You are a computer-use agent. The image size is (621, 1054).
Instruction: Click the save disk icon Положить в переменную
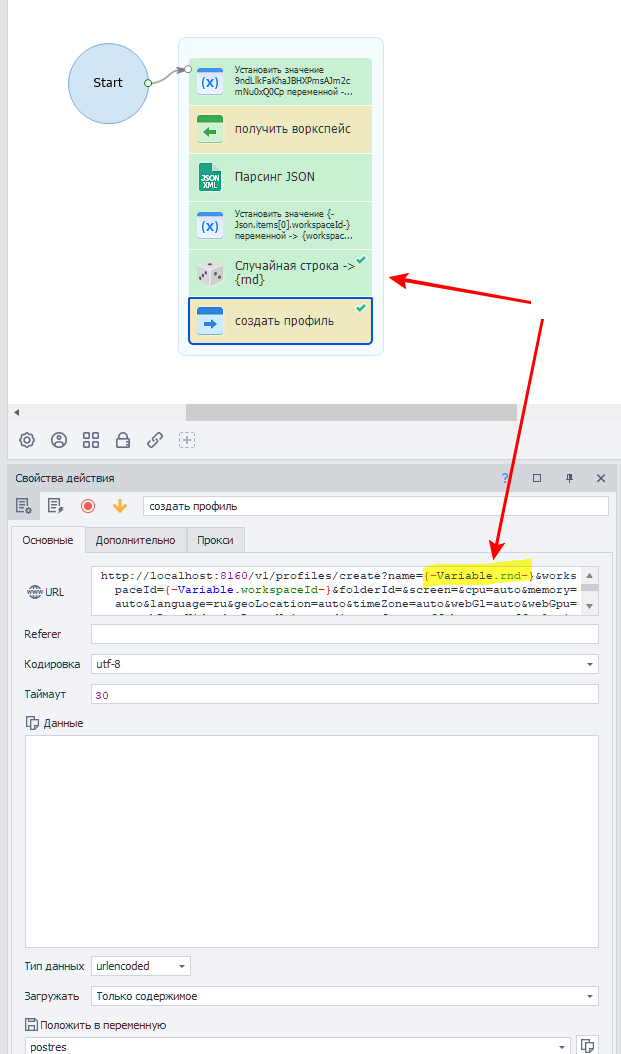[32, 1025]
